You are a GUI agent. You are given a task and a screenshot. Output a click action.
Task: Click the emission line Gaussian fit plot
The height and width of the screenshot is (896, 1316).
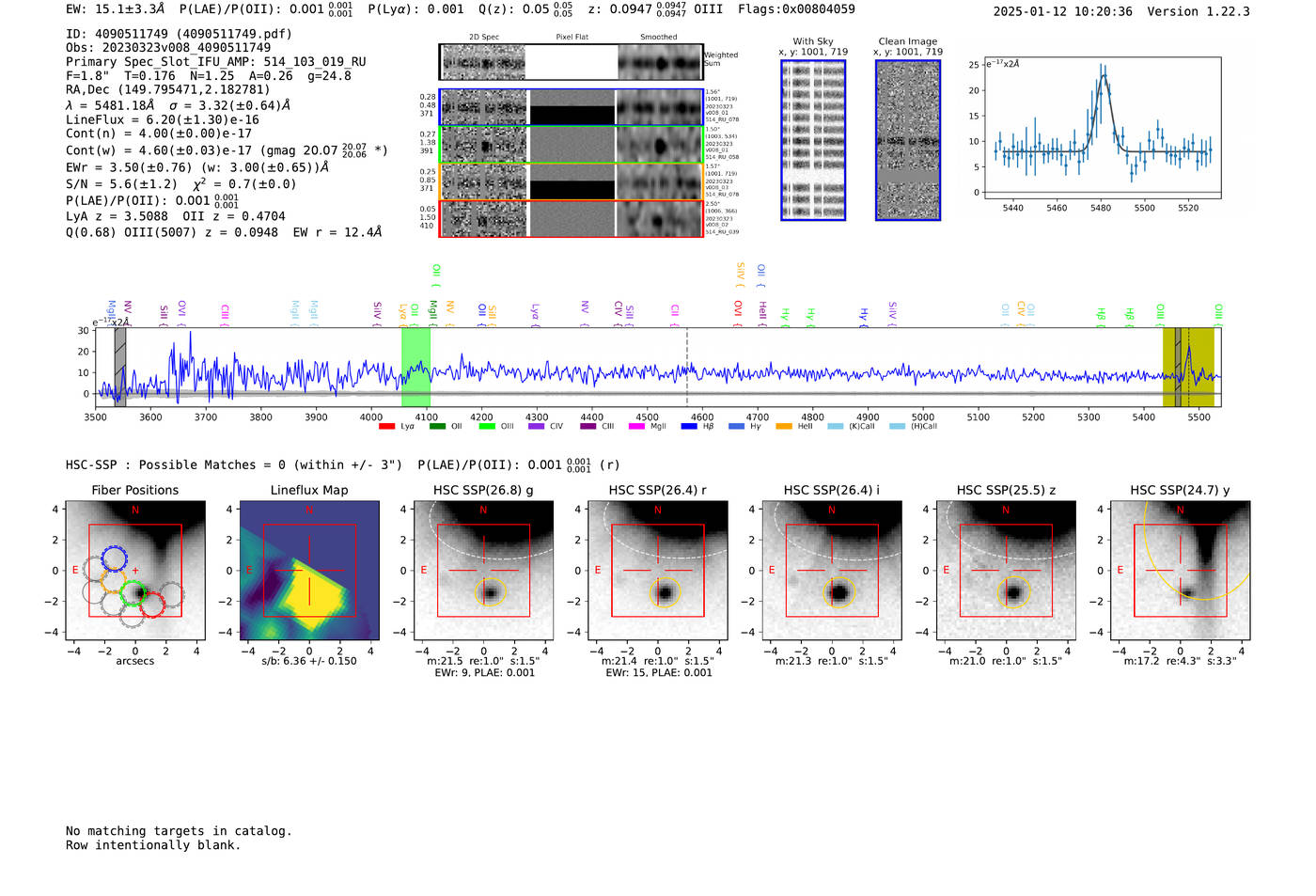(x=1102, y=128)
